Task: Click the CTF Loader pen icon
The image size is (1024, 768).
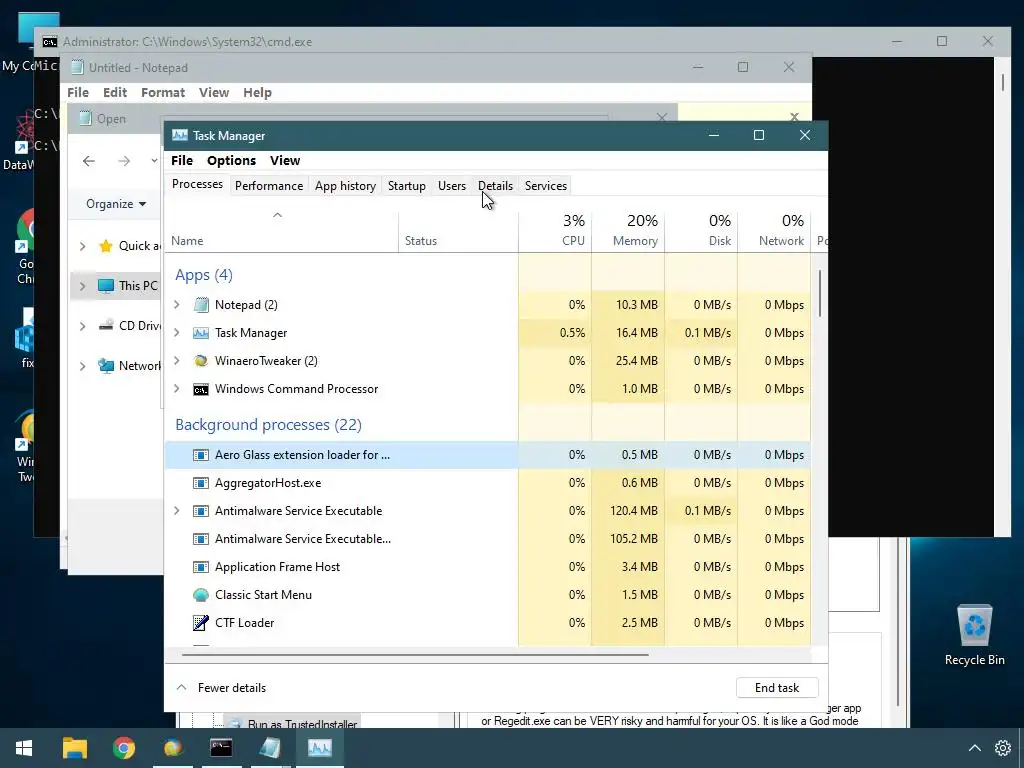Action: point(201,623)
